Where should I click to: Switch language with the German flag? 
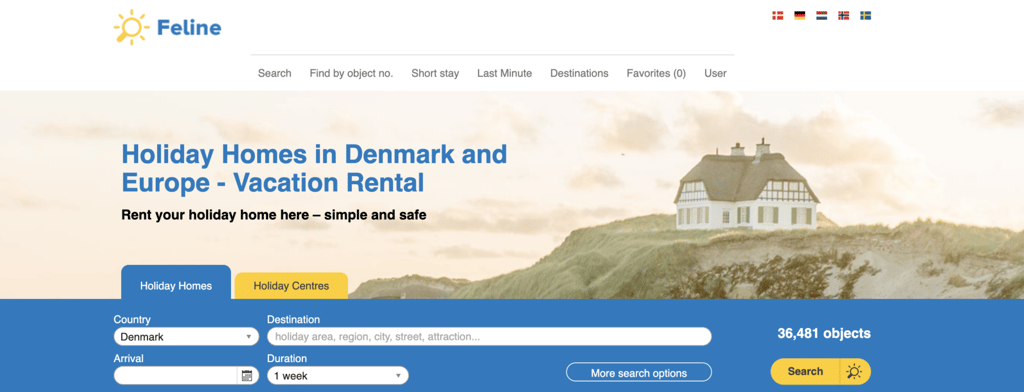799,16
